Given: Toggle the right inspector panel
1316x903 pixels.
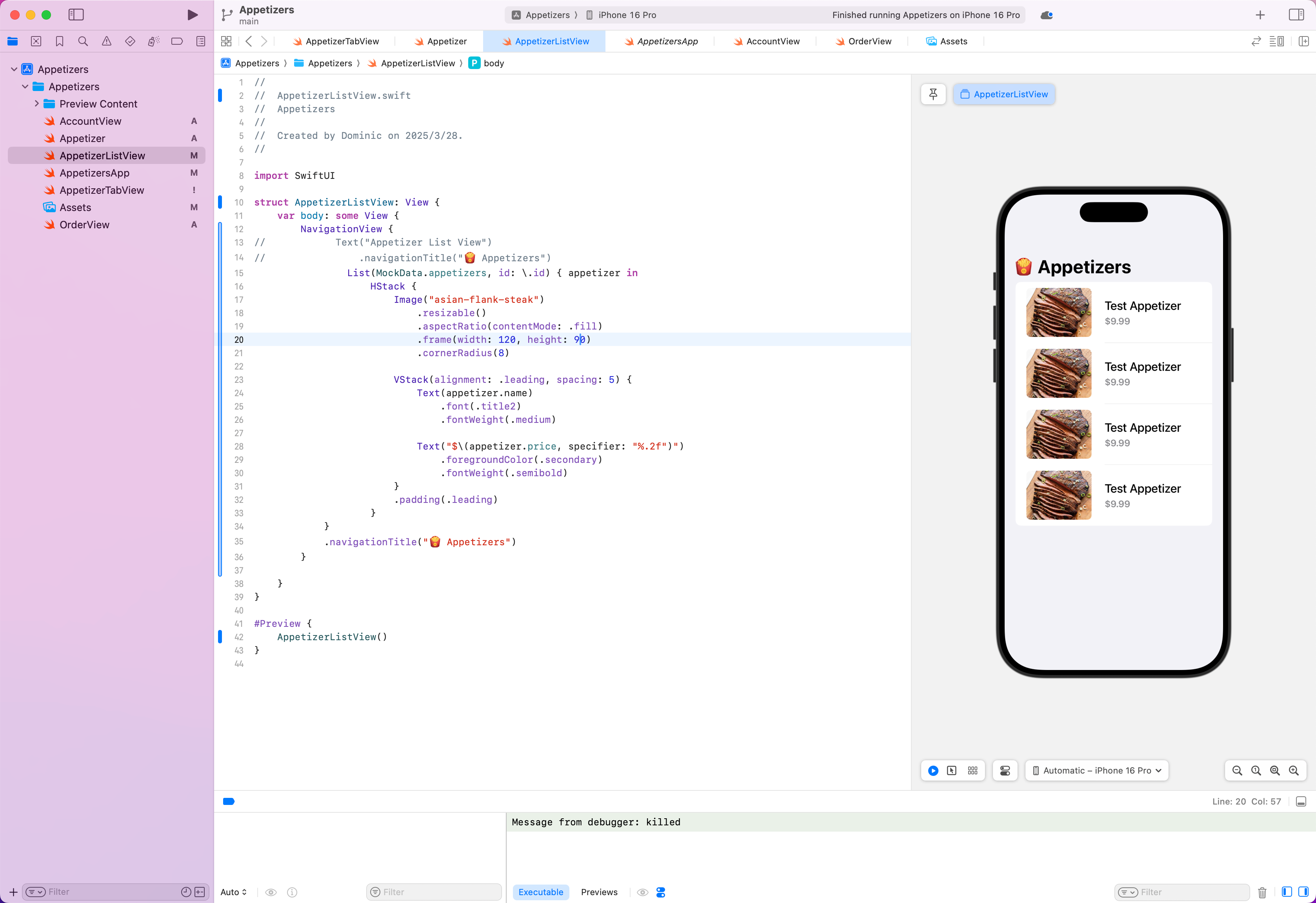Looking at the screenshot, I should click(x=1296, y=15).
